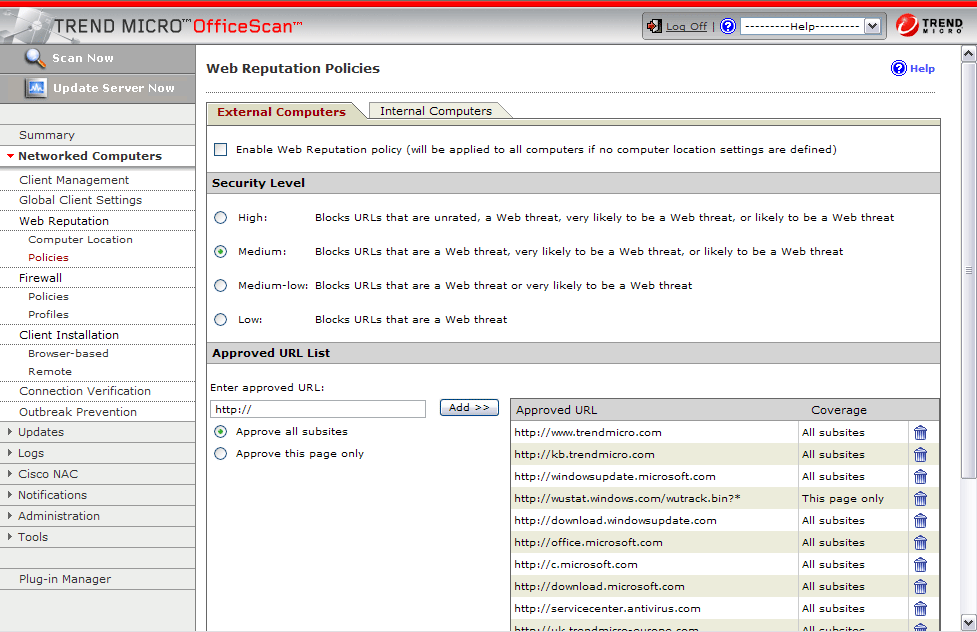Delete download.windowsupdate.com entry

920,520
